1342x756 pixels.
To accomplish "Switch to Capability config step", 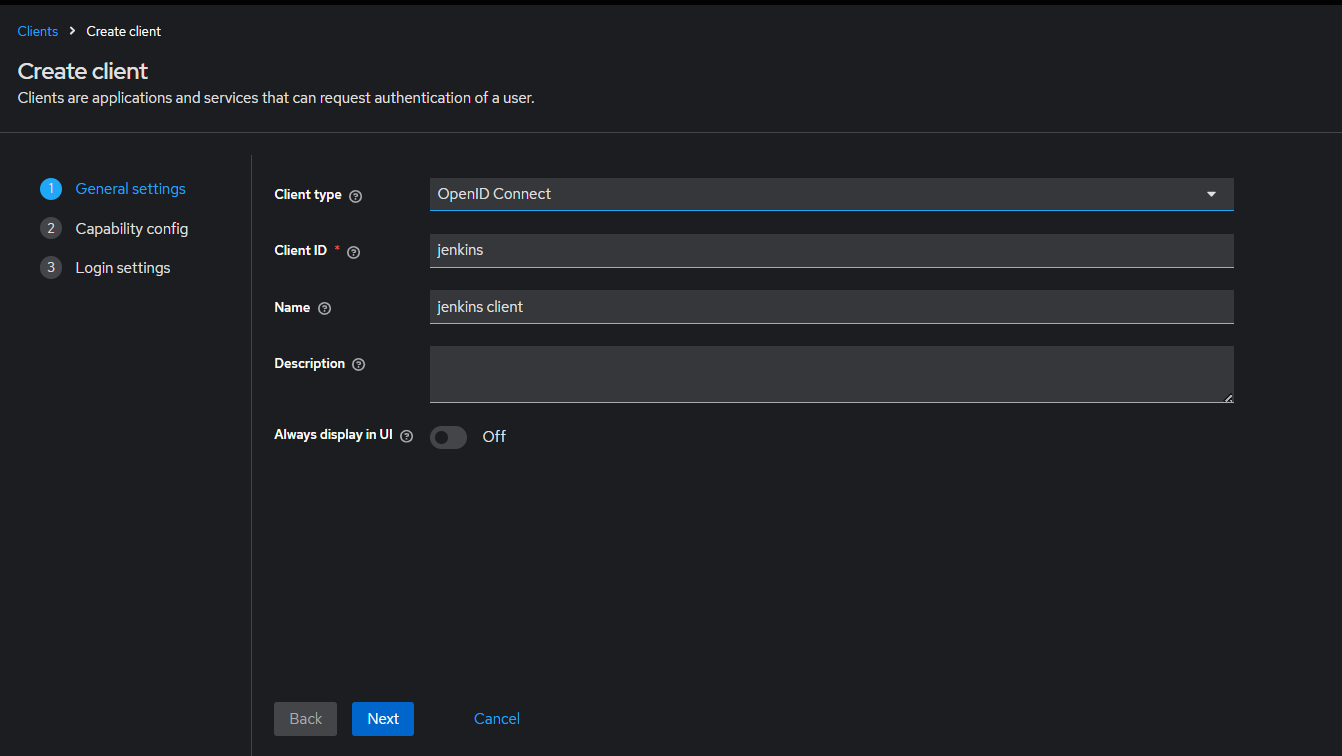I will click(131, 229).
